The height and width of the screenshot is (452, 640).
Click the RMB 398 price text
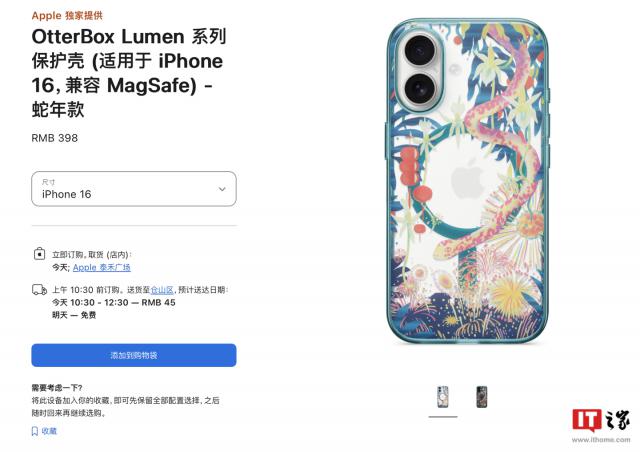pos(55,138)
